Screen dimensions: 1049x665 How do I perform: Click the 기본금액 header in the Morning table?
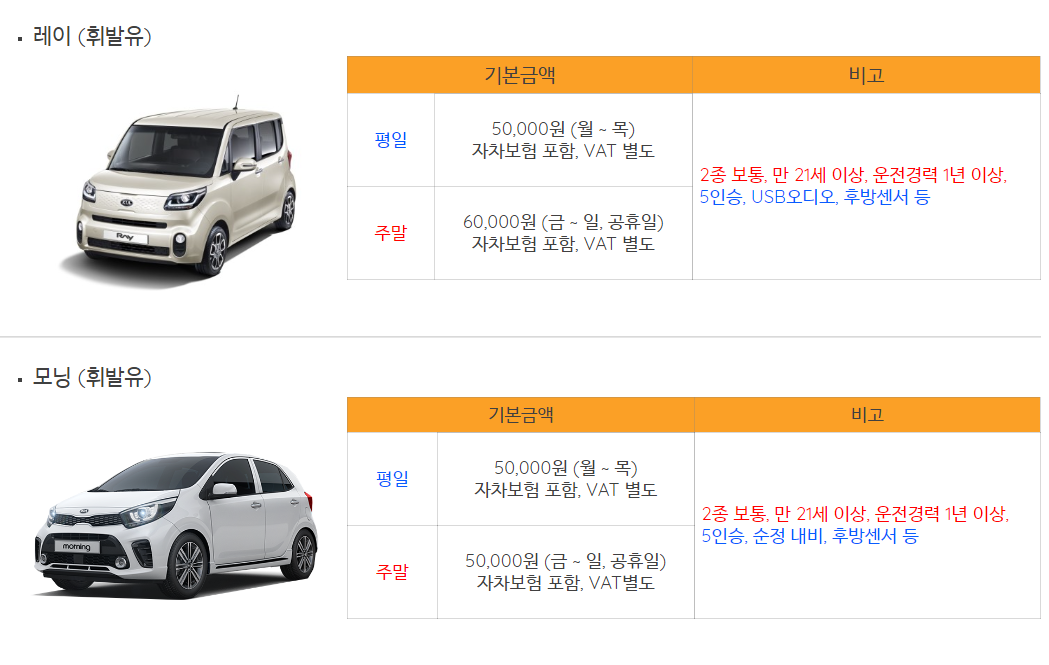click(x=520, y=415)
